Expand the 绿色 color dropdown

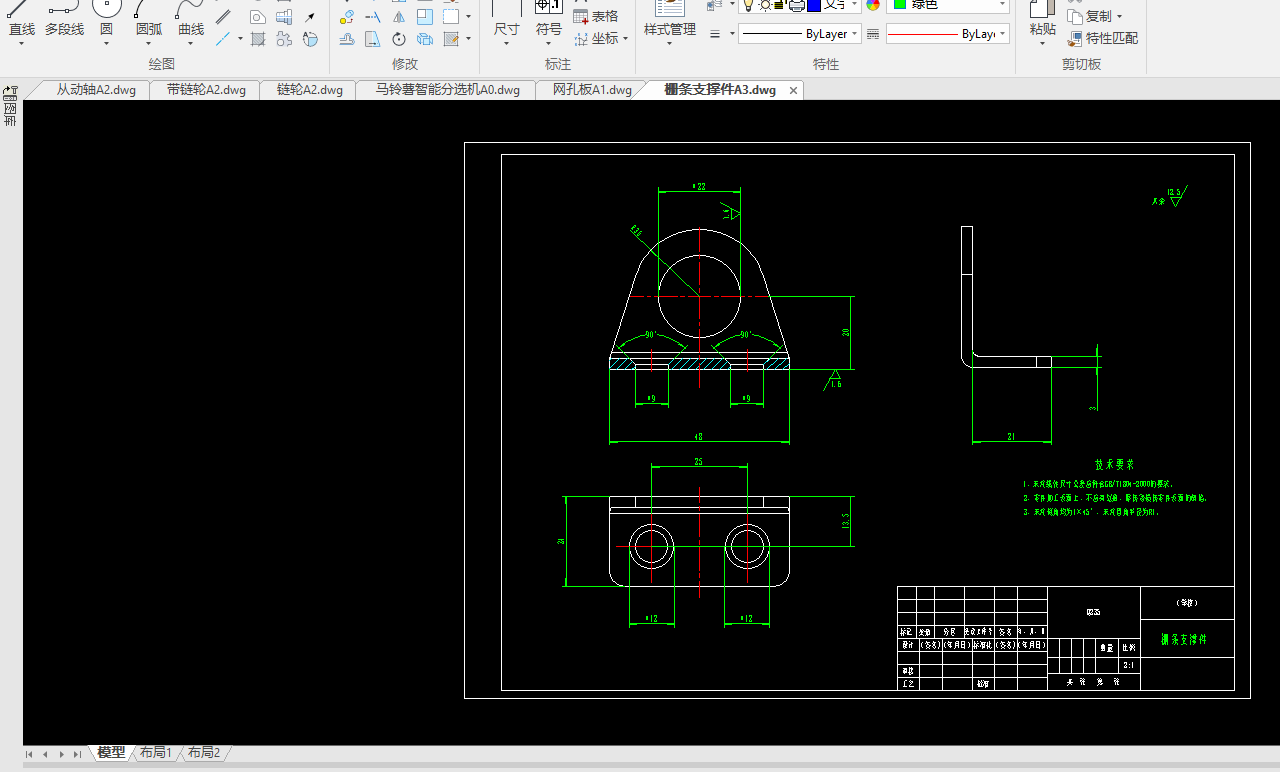tap(1002, 5)
